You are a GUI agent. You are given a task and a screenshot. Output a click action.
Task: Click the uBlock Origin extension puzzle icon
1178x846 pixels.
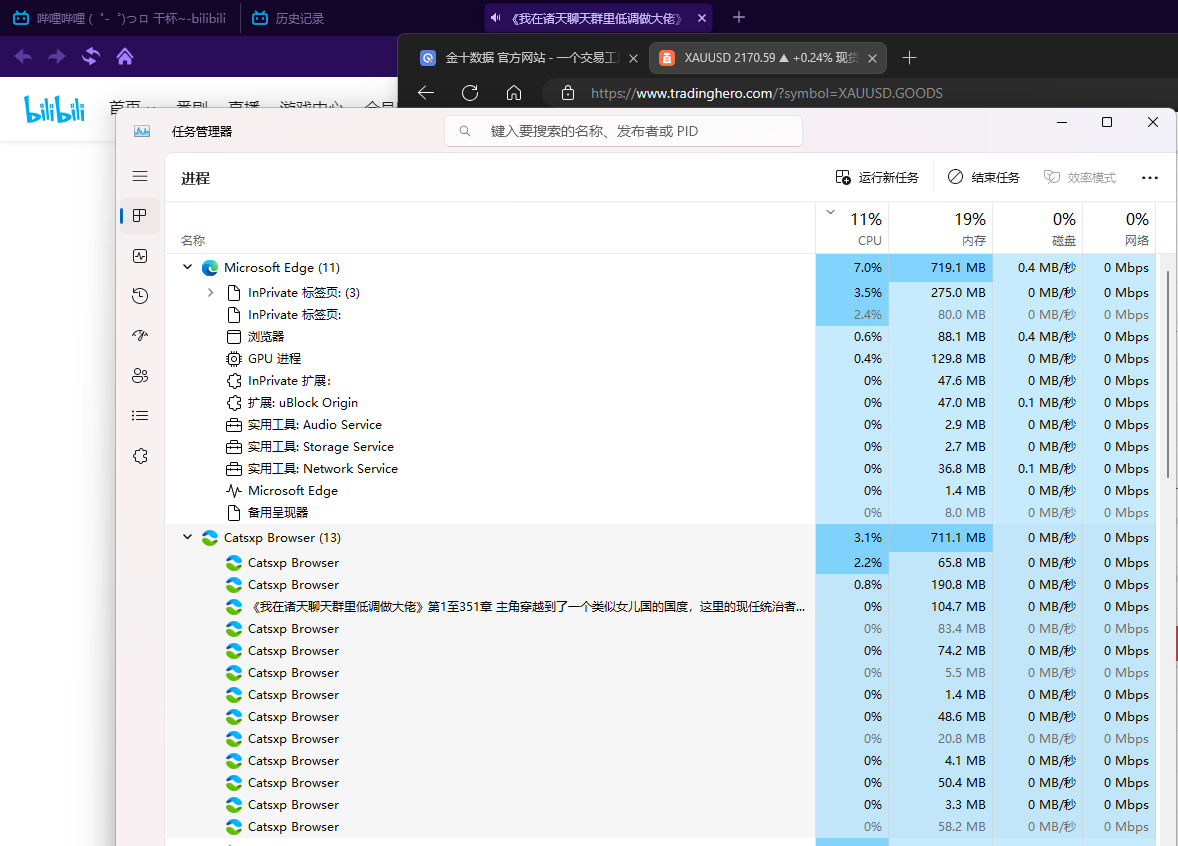coord(234,403)
